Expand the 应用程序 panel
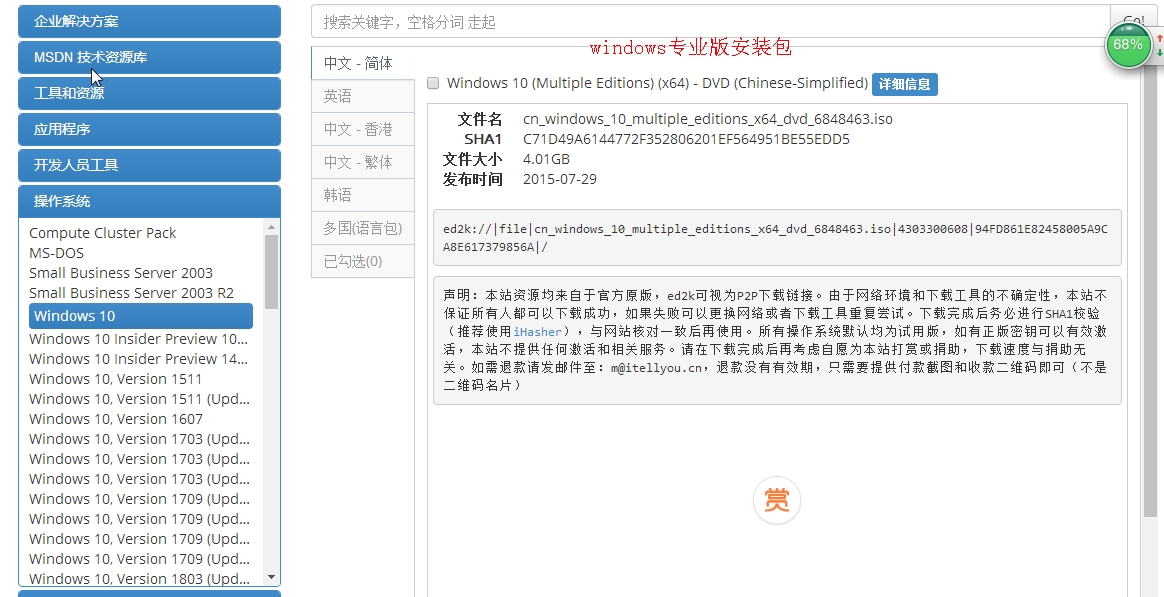 click(149, 129)
